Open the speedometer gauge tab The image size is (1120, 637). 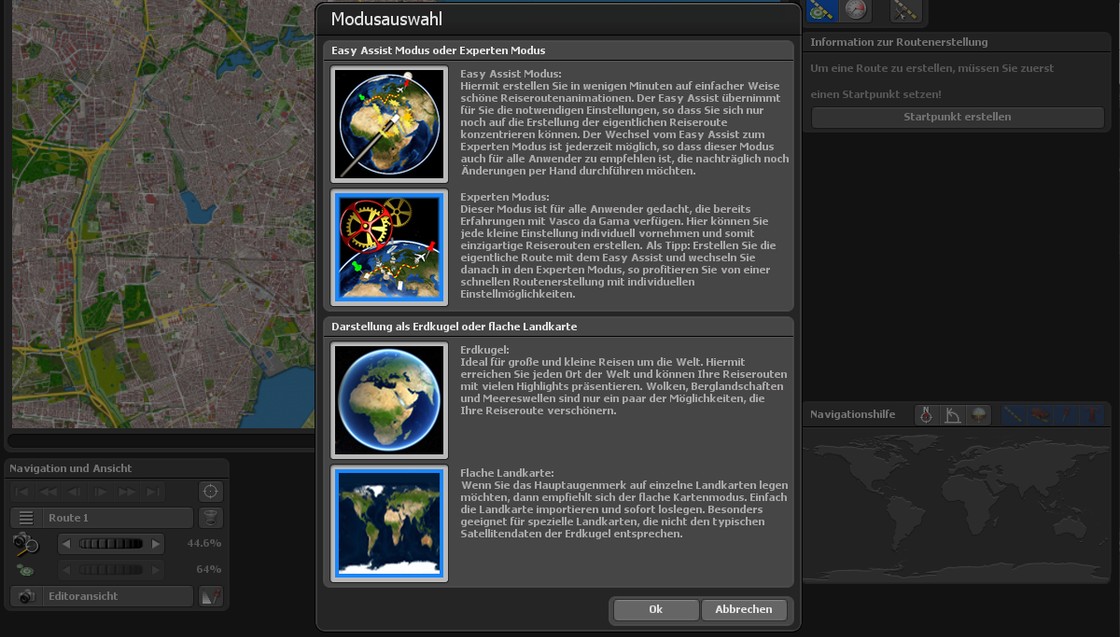click(856, 10)
